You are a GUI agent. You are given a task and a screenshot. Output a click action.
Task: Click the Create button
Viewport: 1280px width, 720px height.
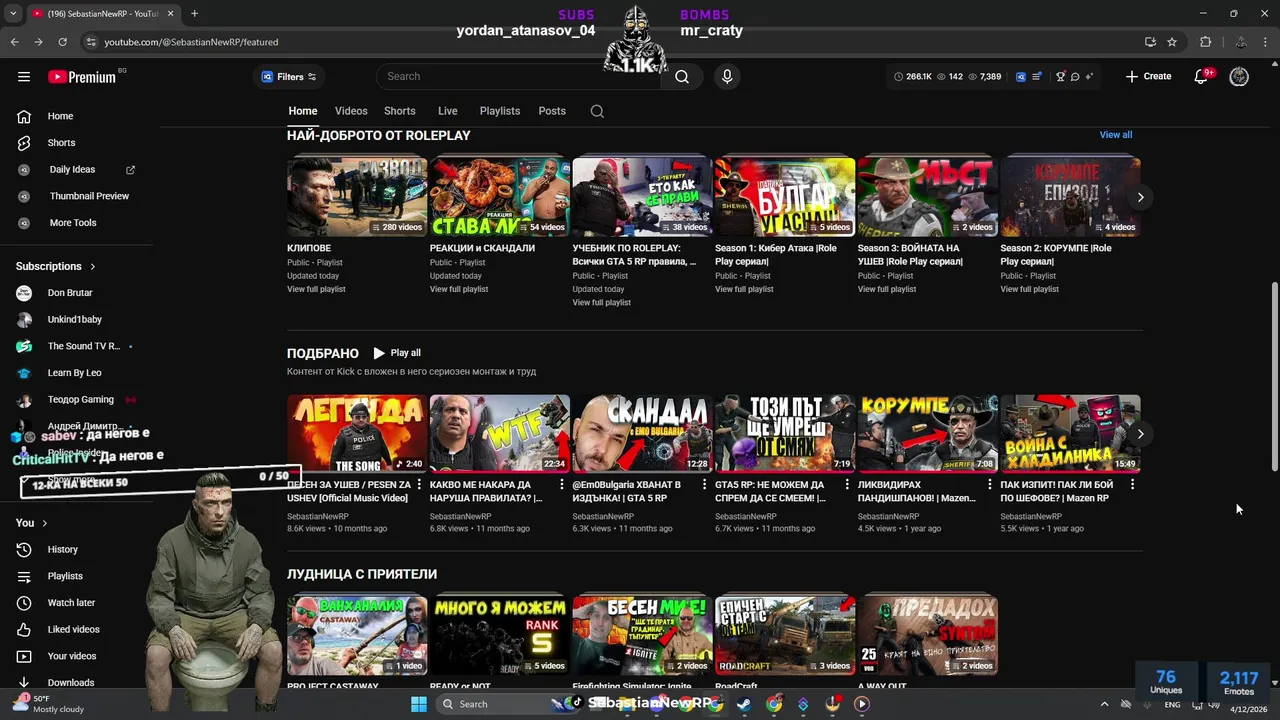[x=1148, y=77]
